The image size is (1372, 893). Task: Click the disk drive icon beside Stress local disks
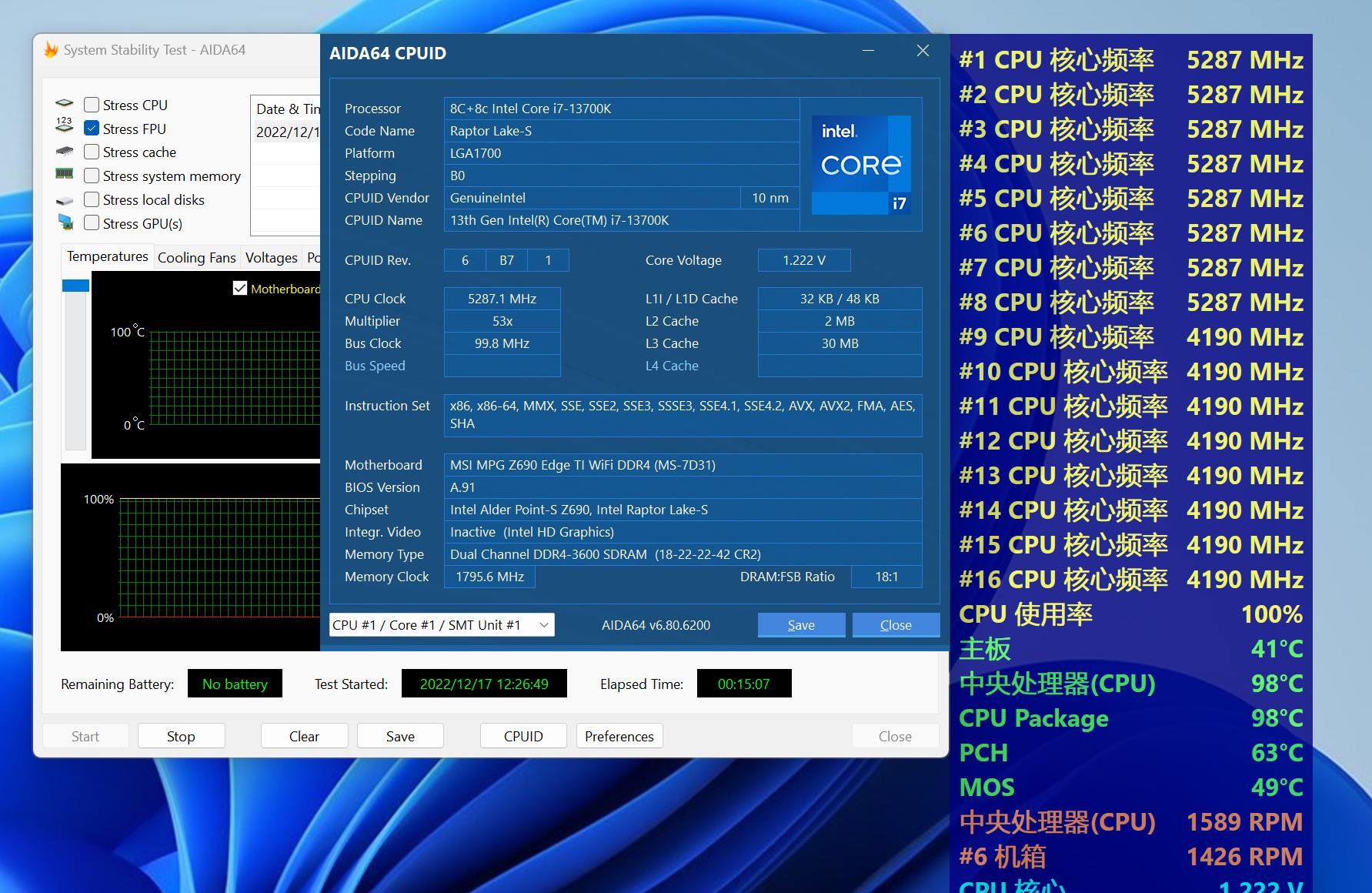(x=65, y=201)
